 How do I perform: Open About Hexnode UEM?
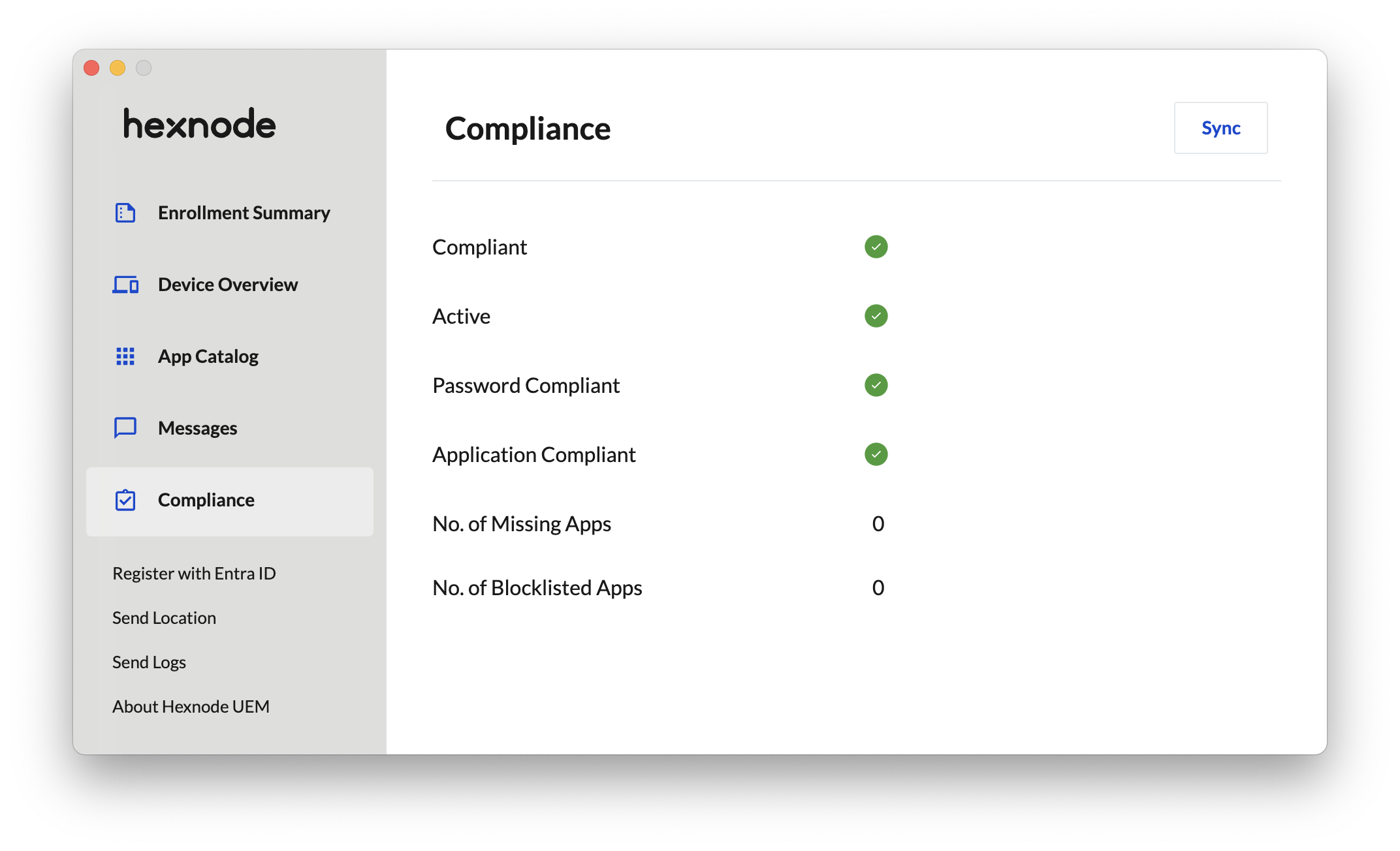pyautogui.click(x=191, y=706)
